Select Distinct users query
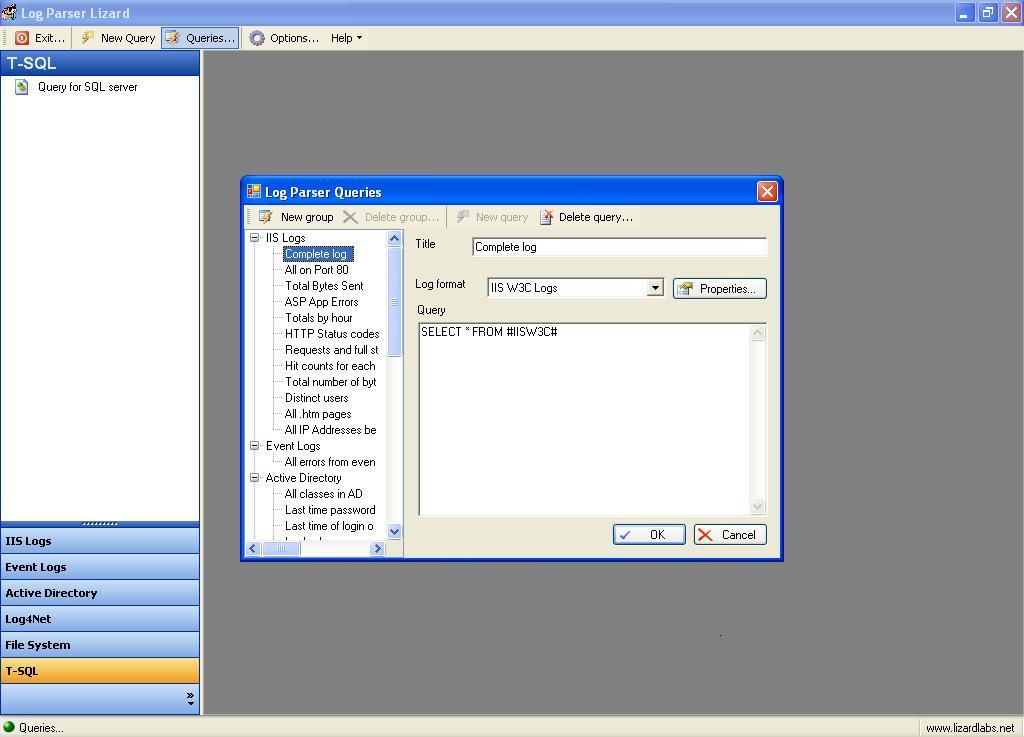Screen dimensions: 1024x737 [x=316, y=398]
